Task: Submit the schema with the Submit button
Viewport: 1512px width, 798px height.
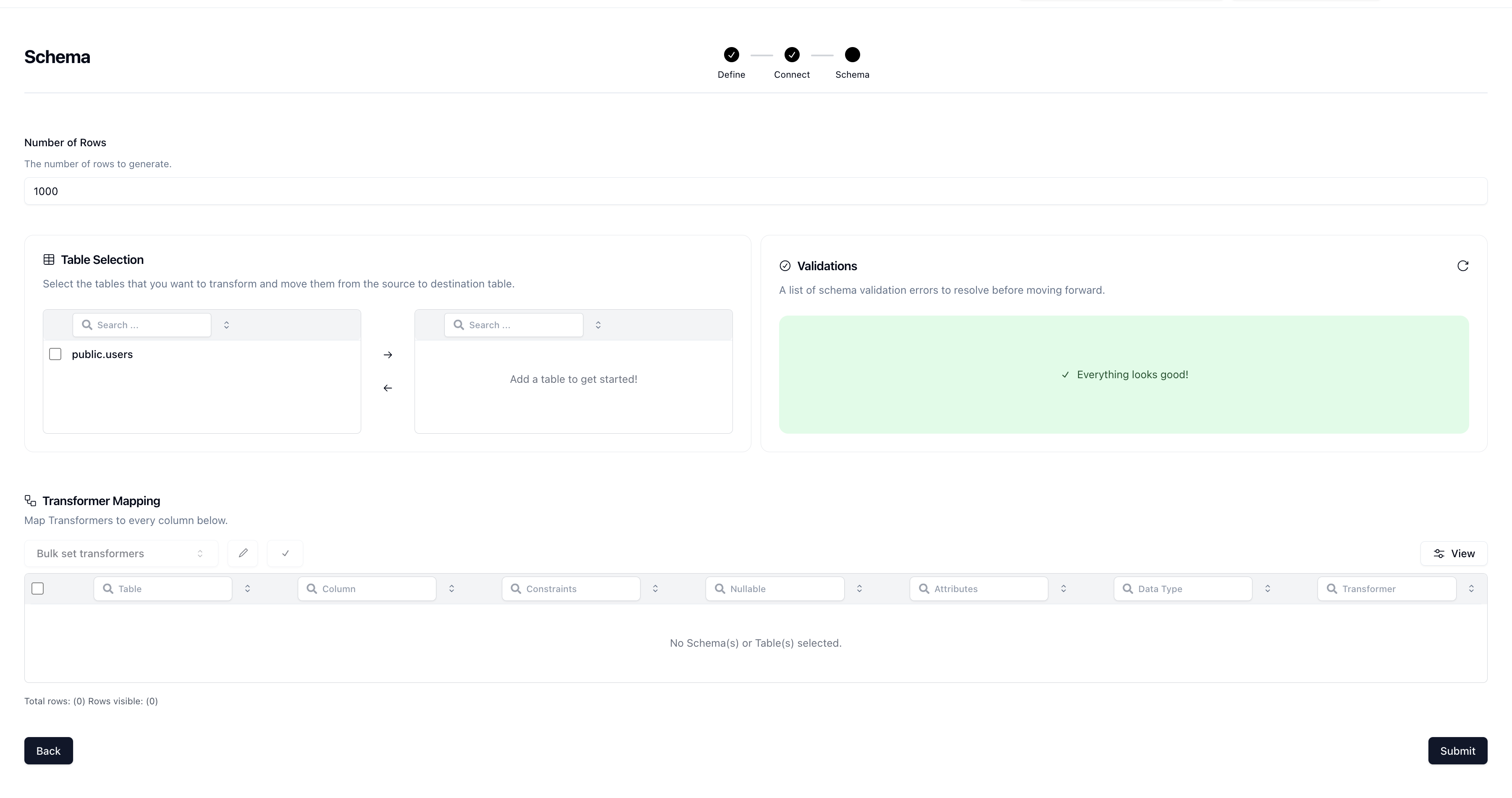Action: [x=1457, y=751]
